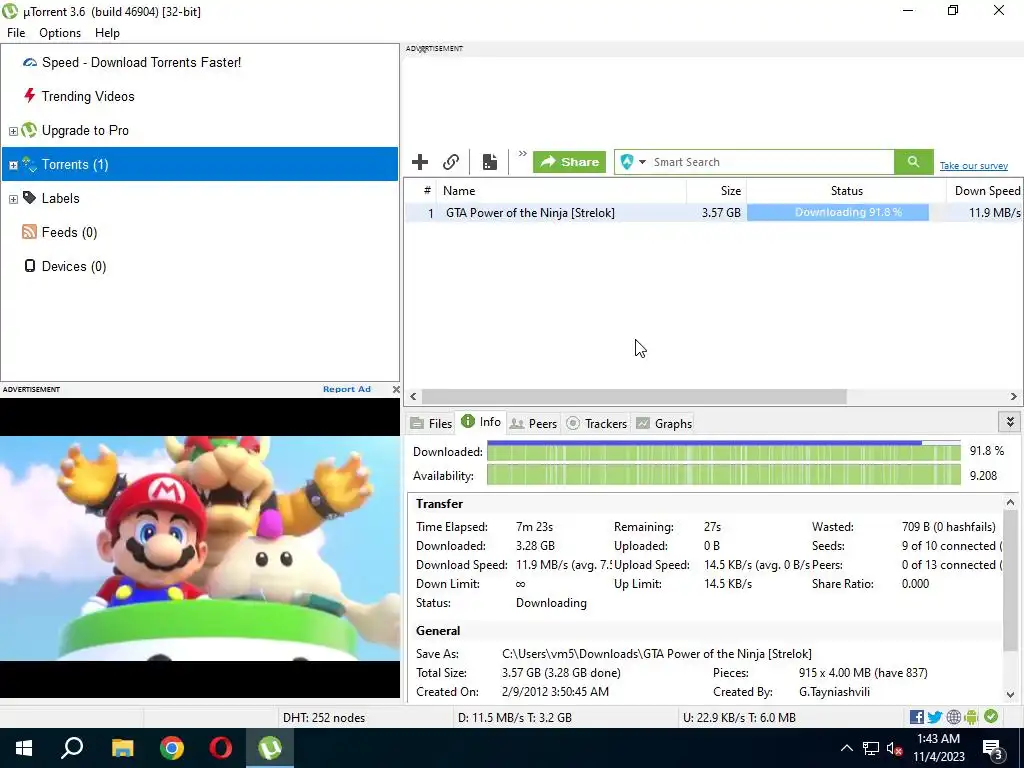Click the Mario advertisement image
The width and height of the screenshot is (1024, 768).
click(x=200, y=548)
